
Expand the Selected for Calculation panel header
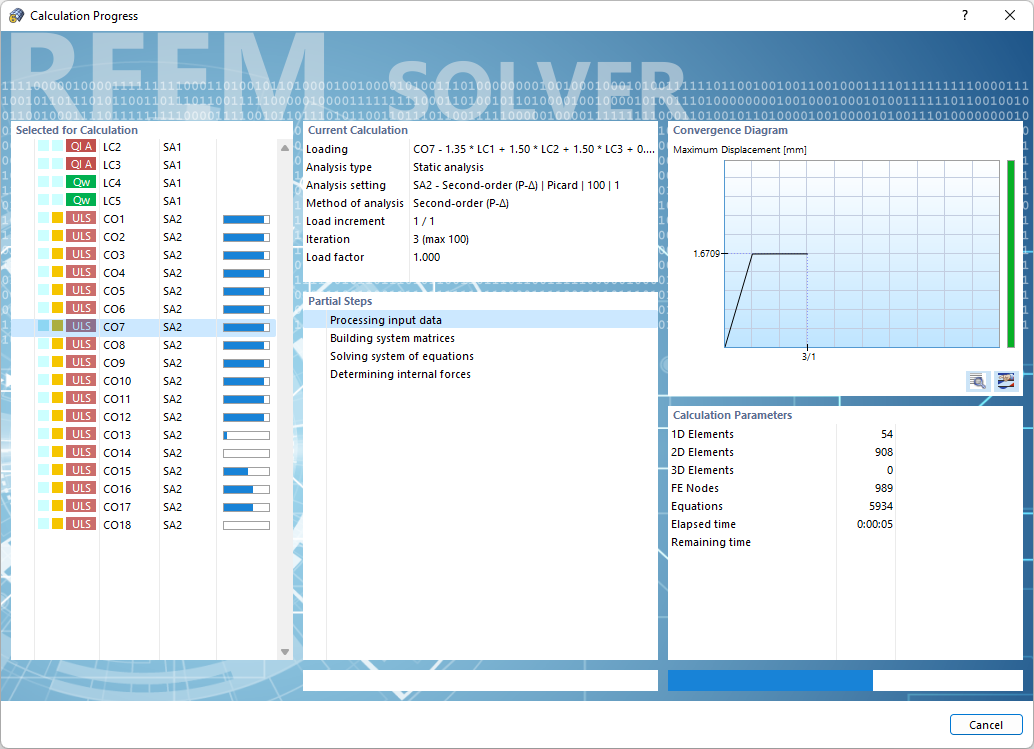tap(77, 130)
